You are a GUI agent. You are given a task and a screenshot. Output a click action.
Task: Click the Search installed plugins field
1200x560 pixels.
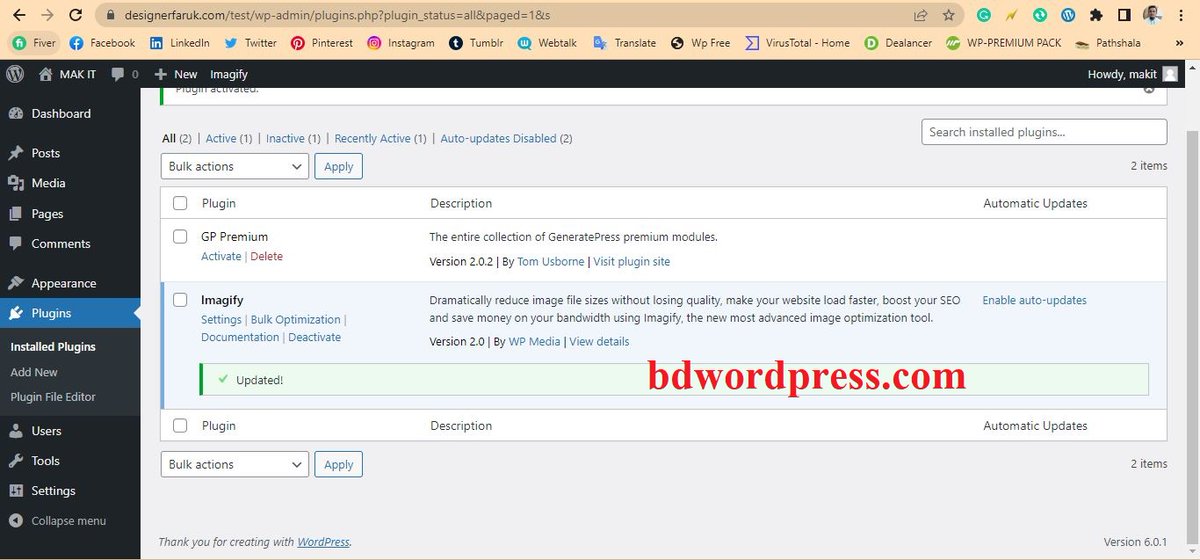click(x=1044, y=132)
